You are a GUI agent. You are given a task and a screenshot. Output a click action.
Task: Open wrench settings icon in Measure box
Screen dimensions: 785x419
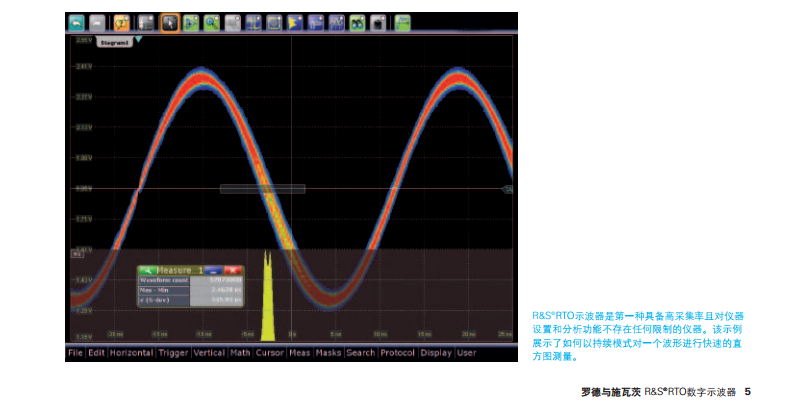(x=146, y=270)
